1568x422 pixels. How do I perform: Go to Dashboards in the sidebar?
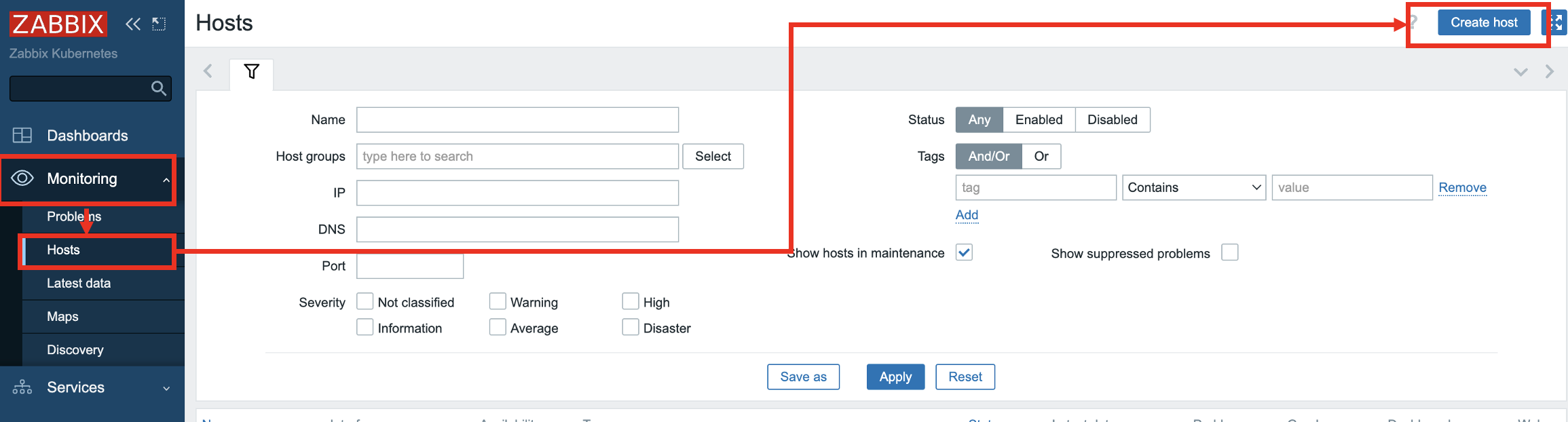pos(87,136)
